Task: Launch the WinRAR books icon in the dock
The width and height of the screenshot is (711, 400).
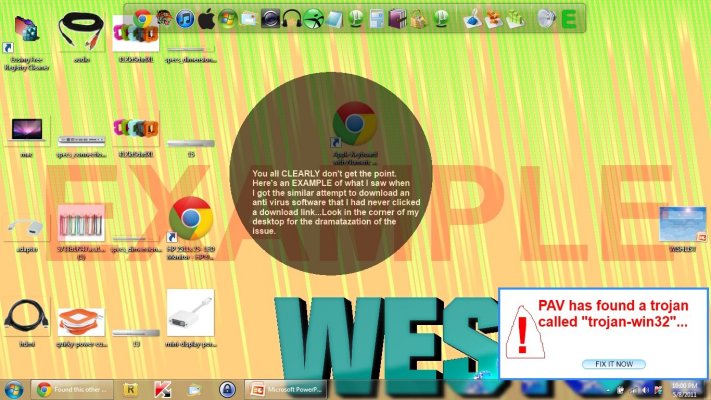Action: click(x=397, y=20)
